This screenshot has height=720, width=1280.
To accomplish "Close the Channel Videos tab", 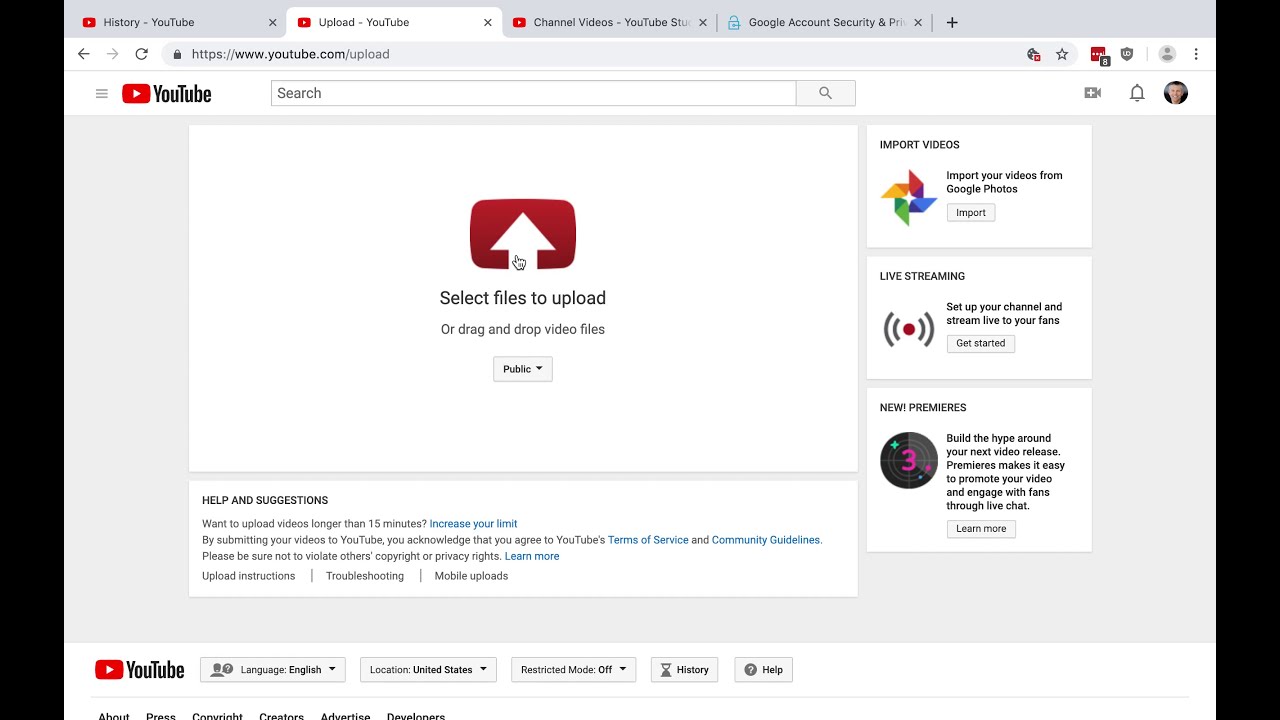I will pyautogui.click(x=703, y=22).
